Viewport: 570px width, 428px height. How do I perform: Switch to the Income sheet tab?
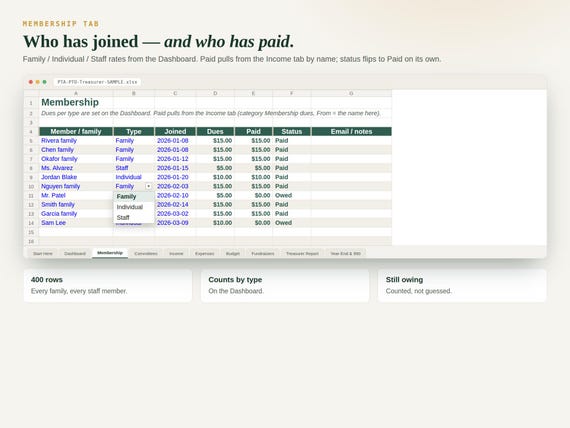tap(176, 253)
